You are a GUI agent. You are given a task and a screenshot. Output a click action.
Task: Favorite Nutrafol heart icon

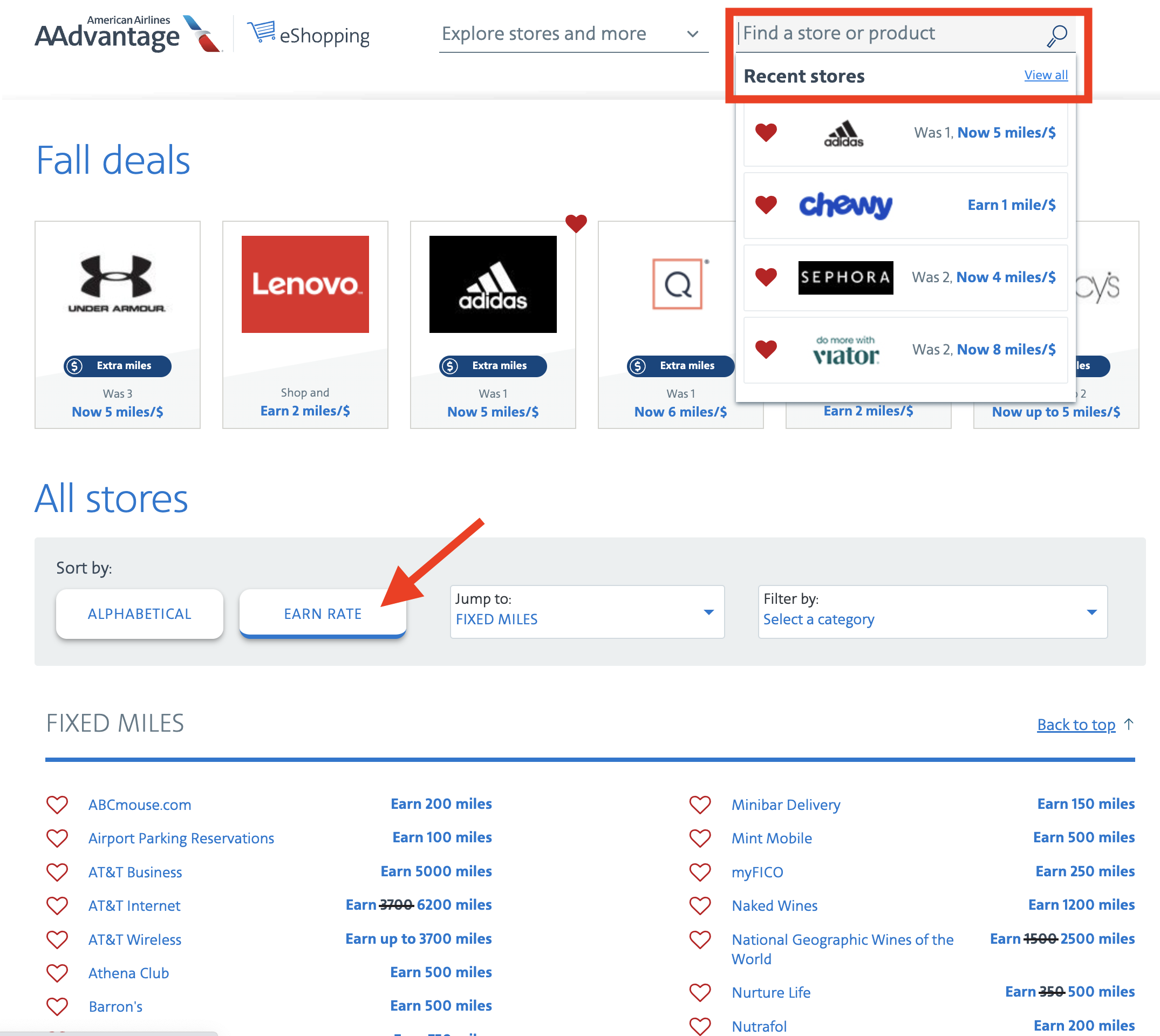[700, 1026]
